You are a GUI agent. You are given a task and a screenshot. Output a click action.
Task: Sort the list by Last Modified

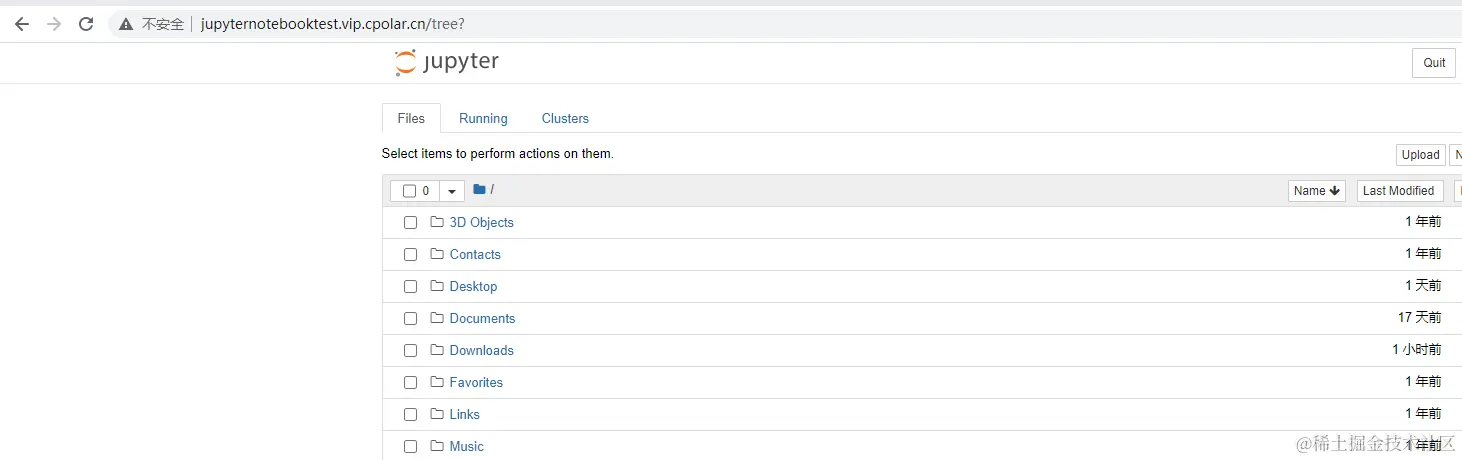pos(1398,191)
